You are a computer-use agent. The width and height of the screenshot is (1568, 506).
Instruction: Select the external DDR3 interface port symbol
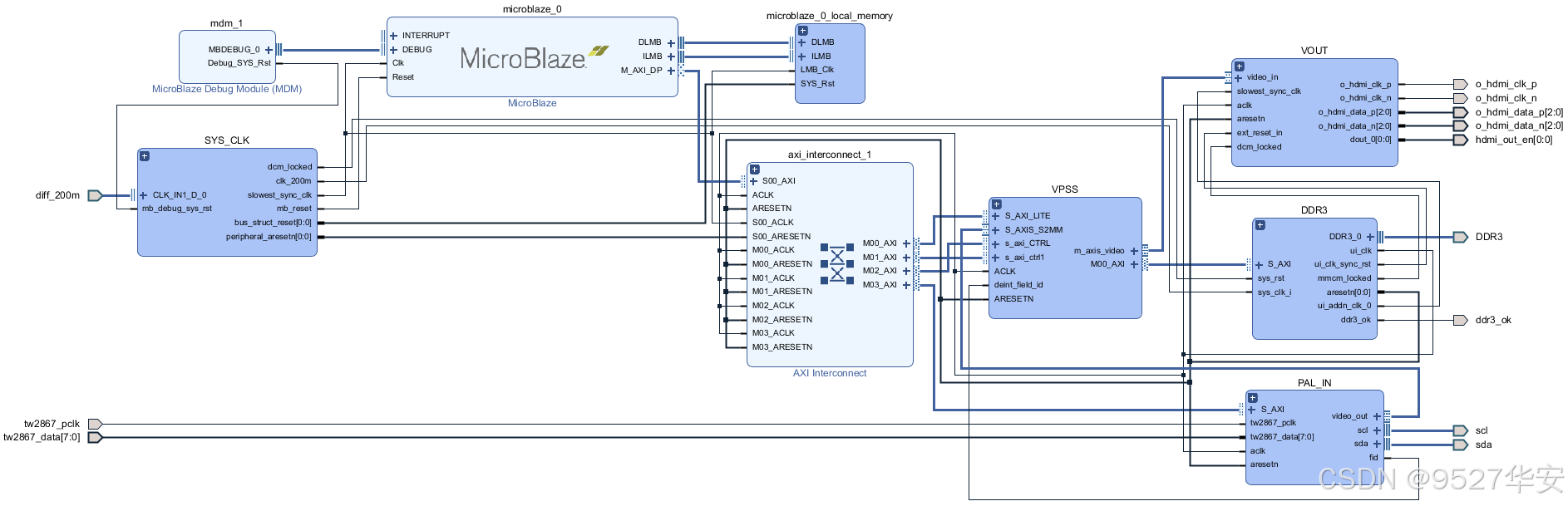pos(1461,237)
